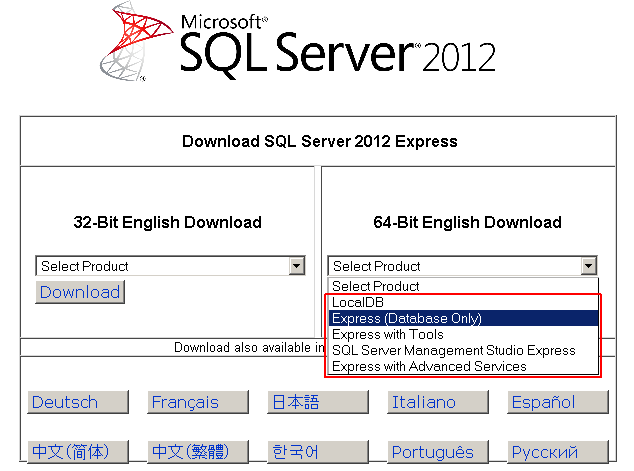Click the Download button under 32-Bit
The image size is (634, 471).
click(80, 292)
